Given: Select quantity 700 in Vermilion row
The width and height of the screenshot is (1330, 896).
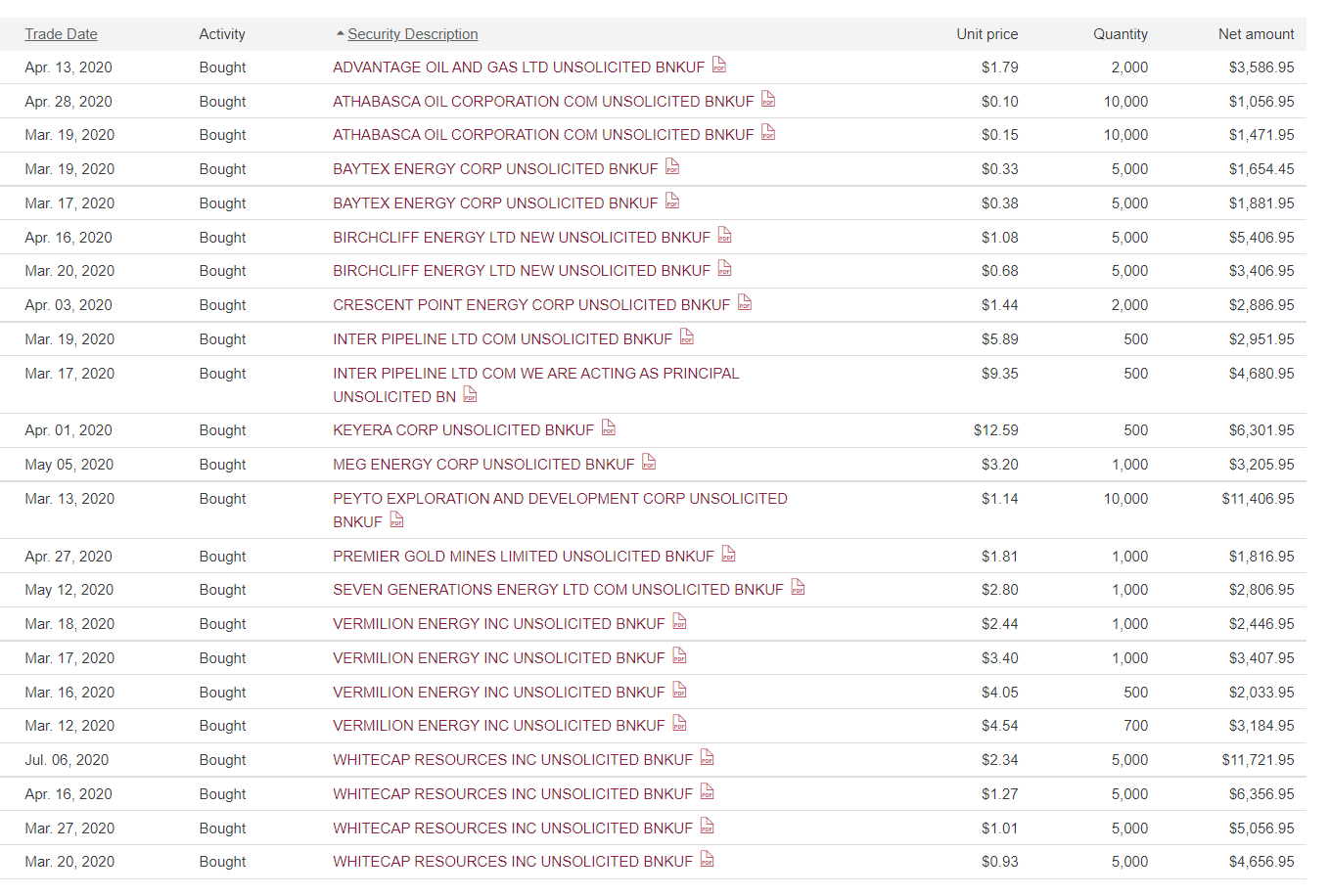Looking at the screenshot, I should click(x=1136, y=726).
